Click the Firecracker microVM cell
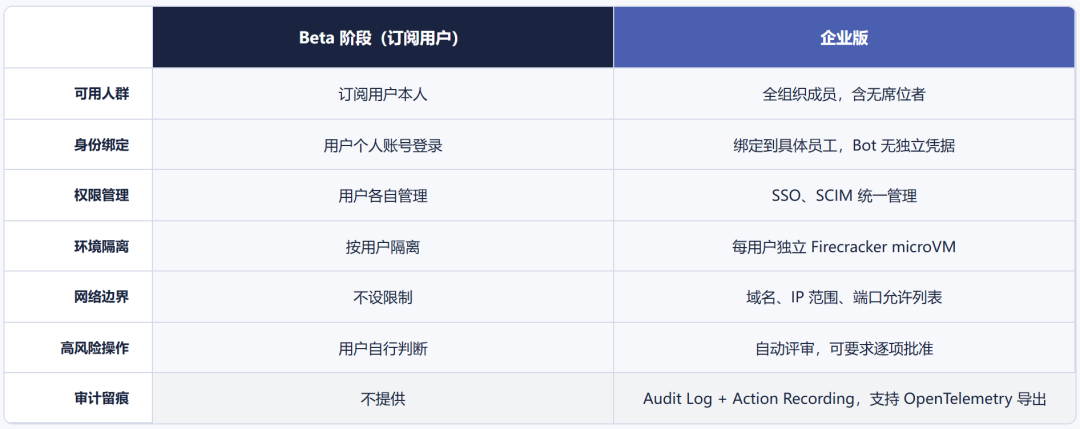 coord(844,246)
